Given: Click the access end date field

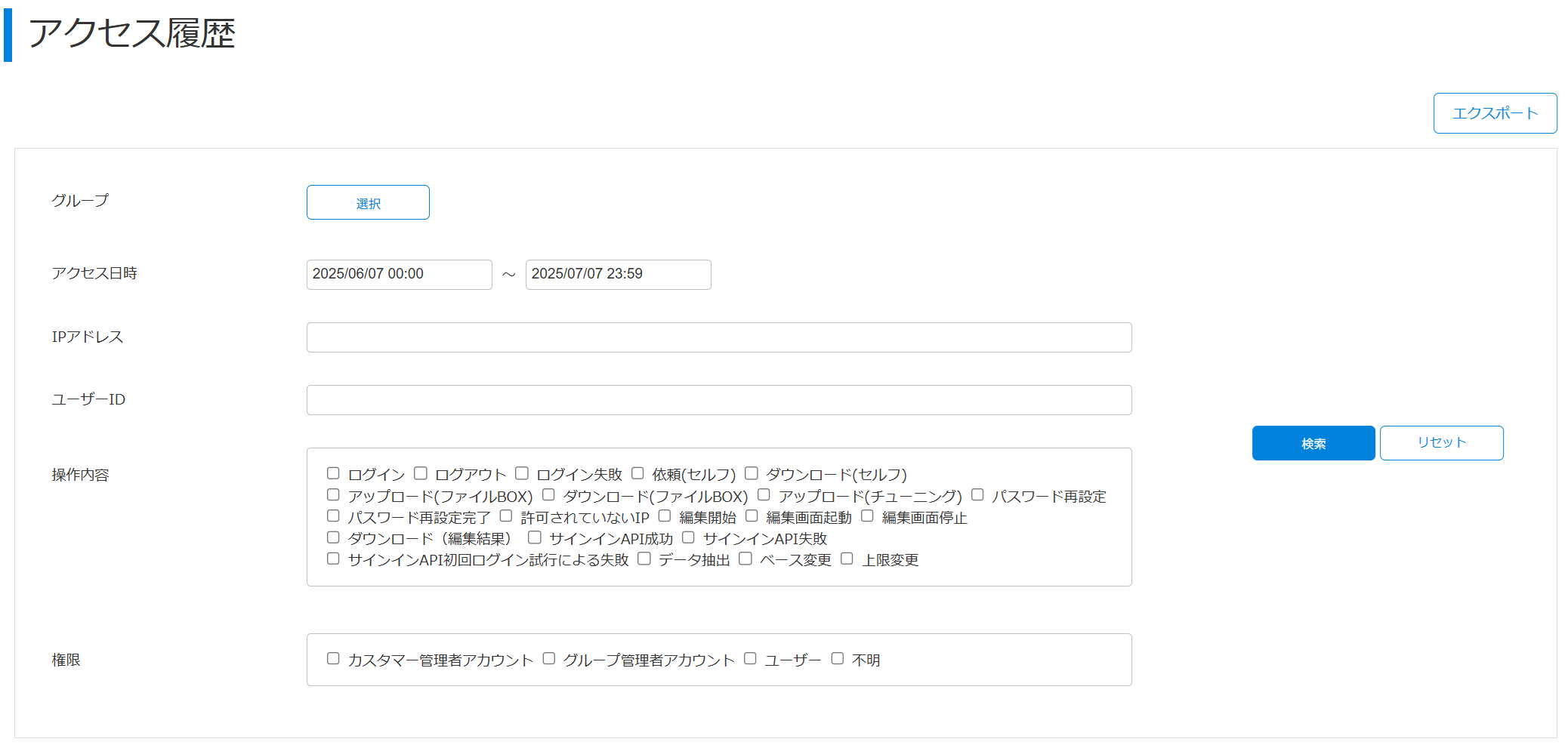Looking at the screenshot, I should (x=617, y=274).
